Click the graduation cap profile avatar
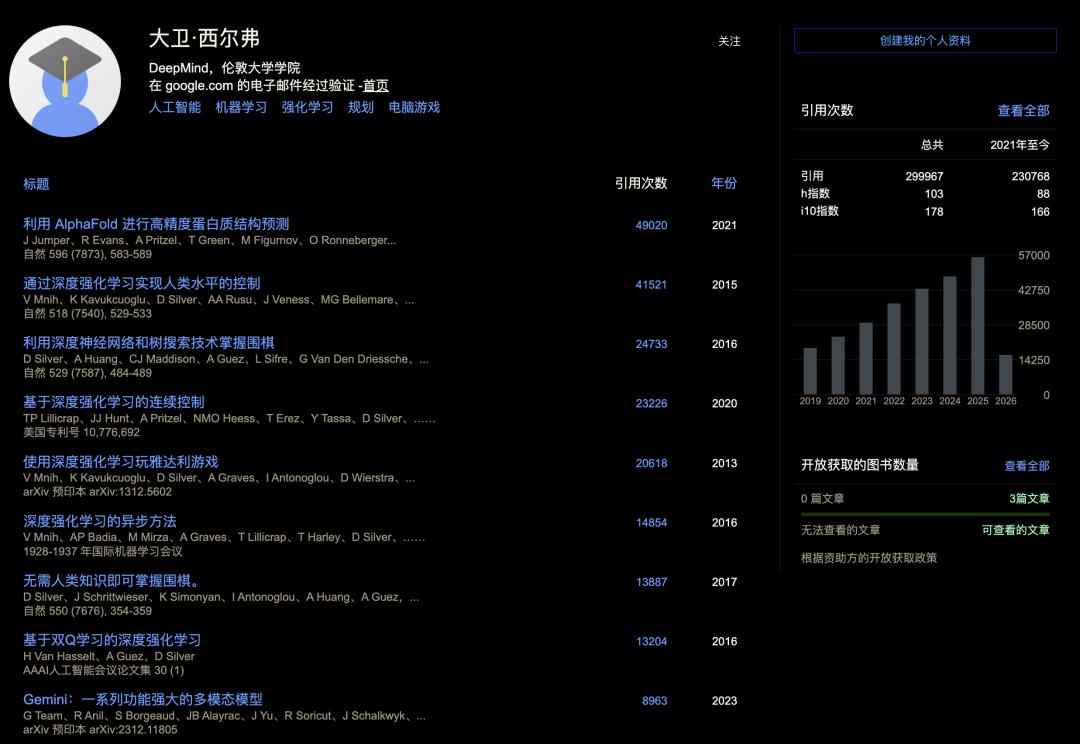The image size is (1080, 744). [65, 81]
